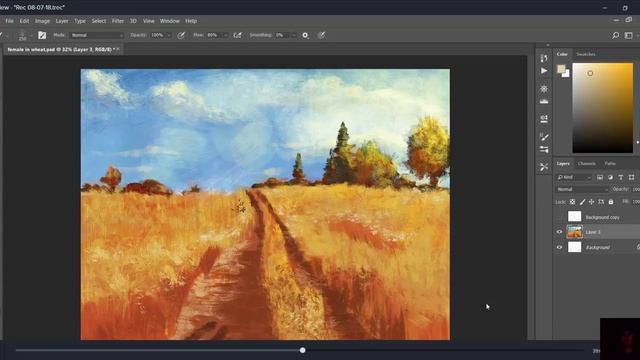Lock artboard nesting icon
640x360 pixels.
601,202
